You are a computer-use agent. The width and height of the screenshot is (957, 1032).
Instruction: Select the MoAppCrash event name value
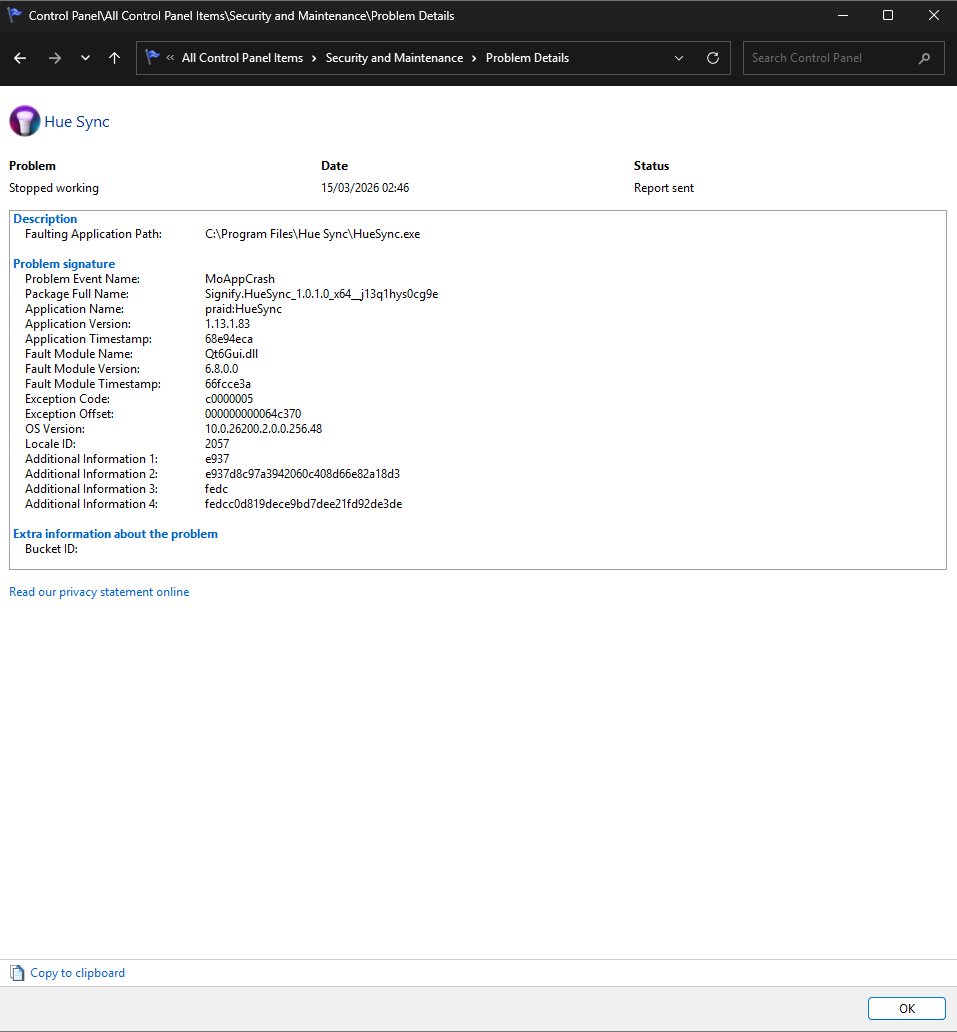240,278
